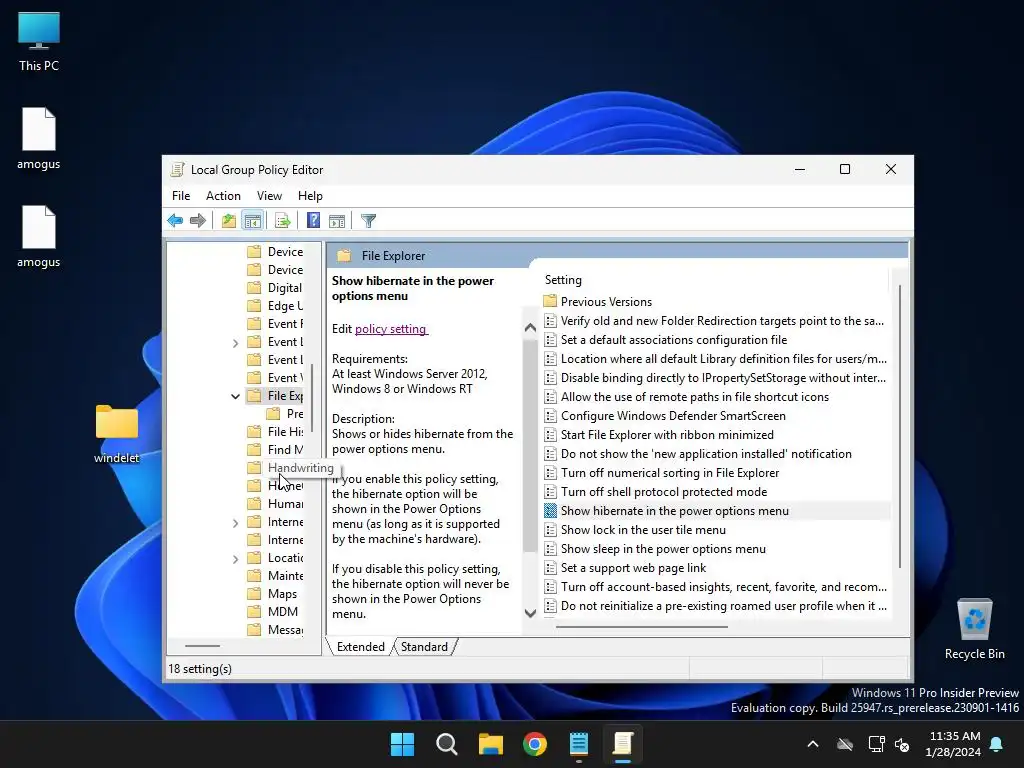Image resolution: width=1024 pixels, height=768 pixels.
Task: Open the Help menu
Action: click(x=310, y=196)
